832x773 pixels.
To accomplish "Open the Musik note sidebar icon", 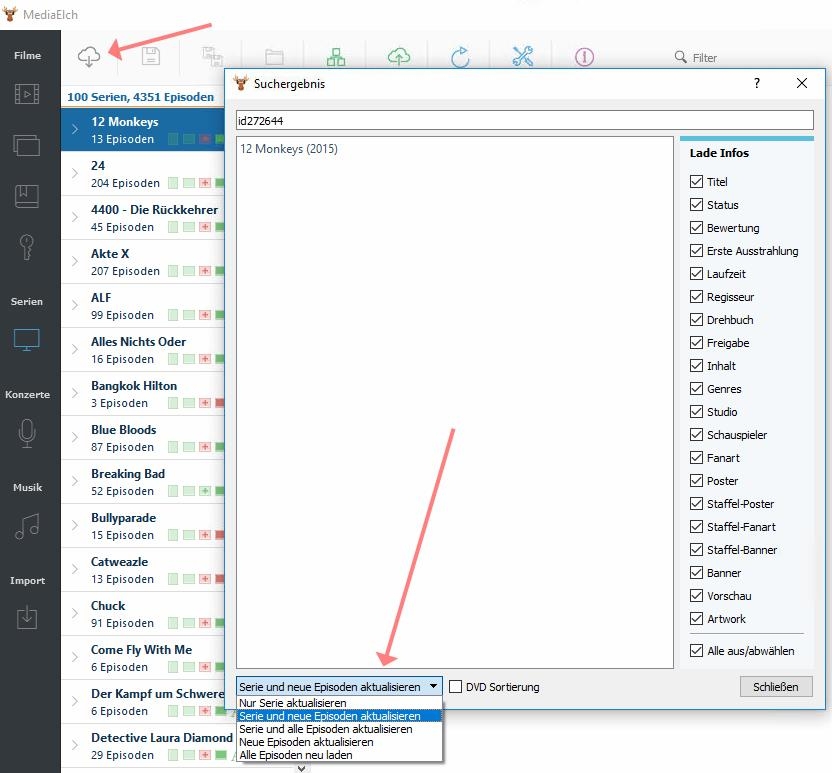I will (27, 526).
